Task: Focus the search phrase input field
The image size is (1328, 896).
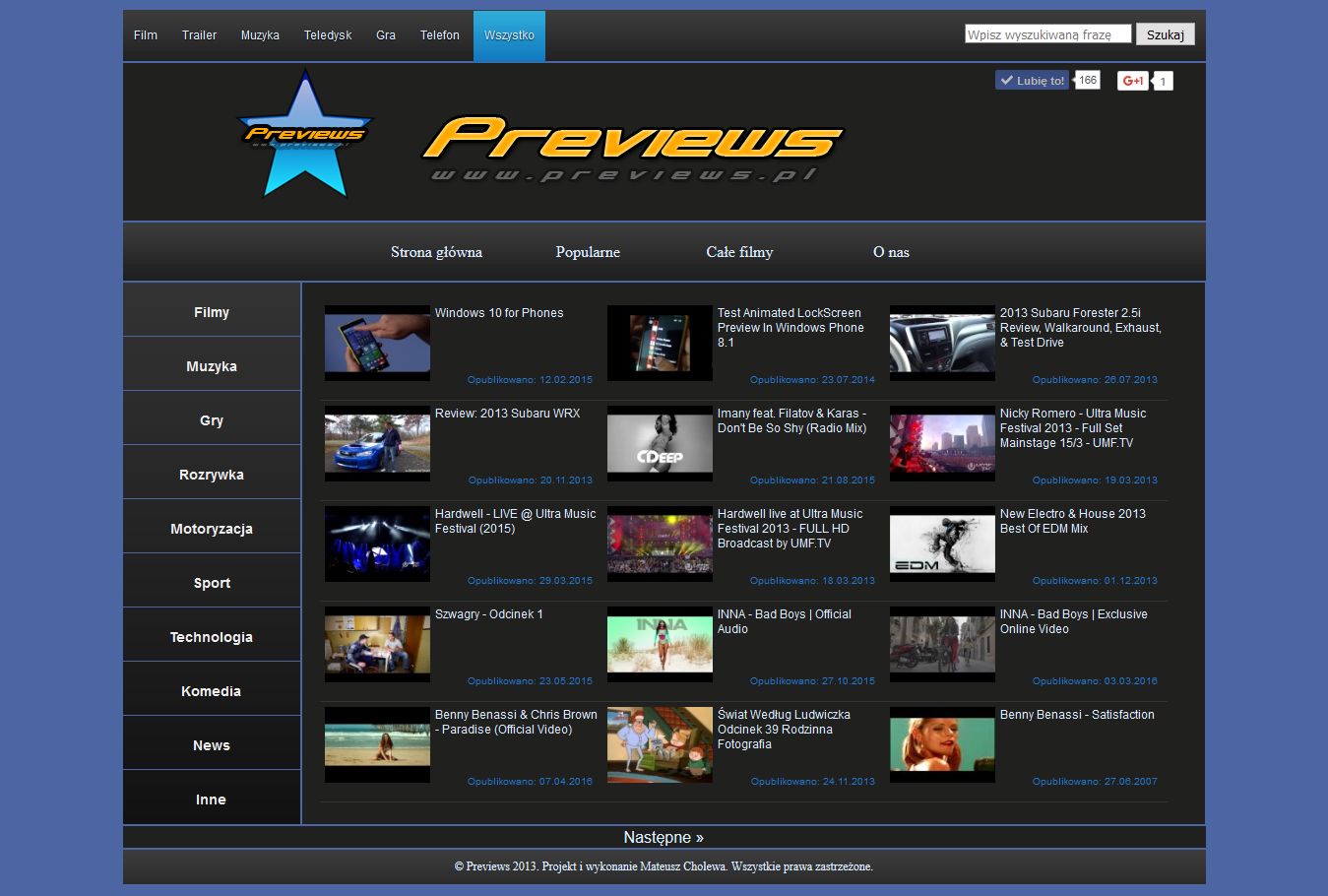Action: [1047, 34]
